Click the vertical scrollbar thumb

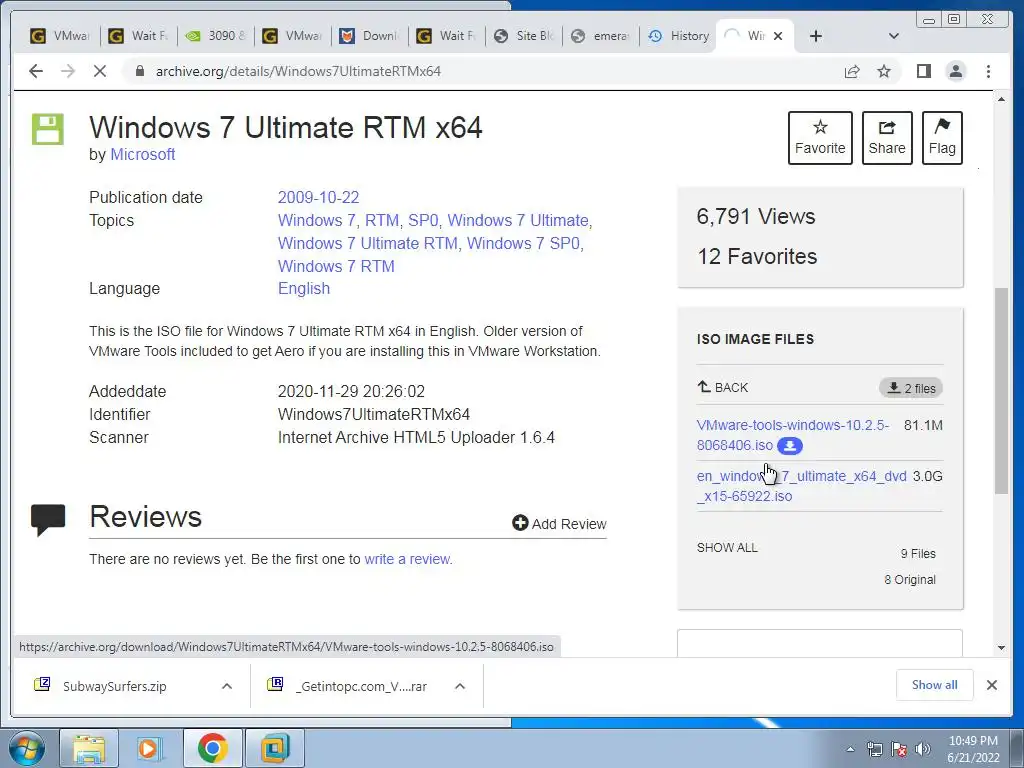click(1001, 391)
